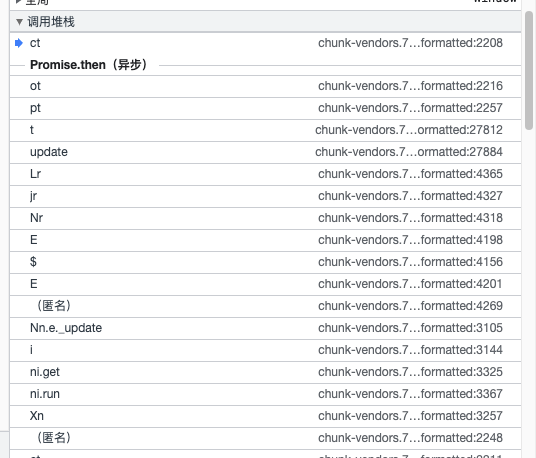536x458 pixels.
Task: Click the 调用堆栈 section header label
Action: 51,22
